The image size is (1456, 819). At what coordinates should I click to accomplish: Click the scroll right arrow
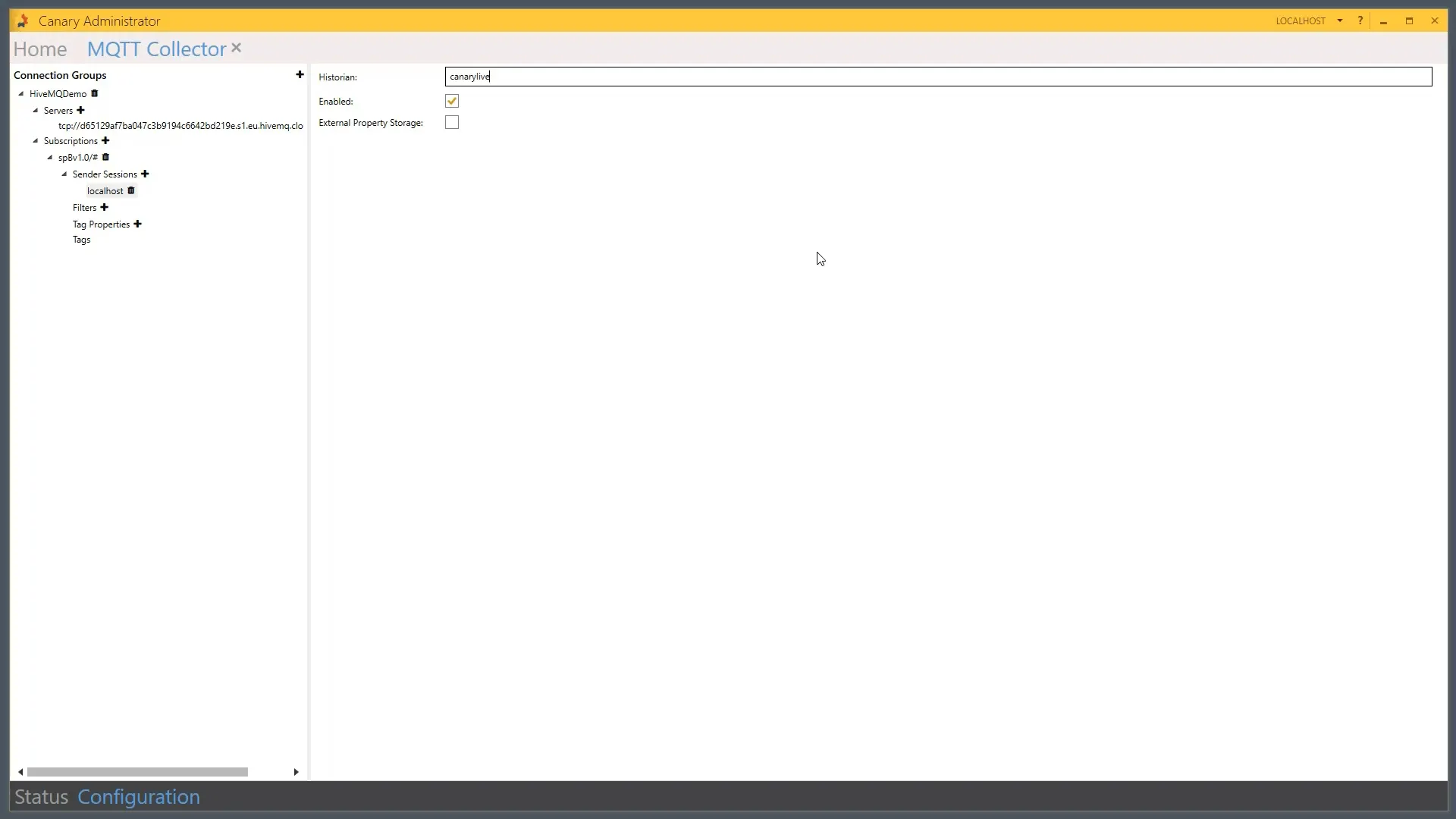click(296, 772)
